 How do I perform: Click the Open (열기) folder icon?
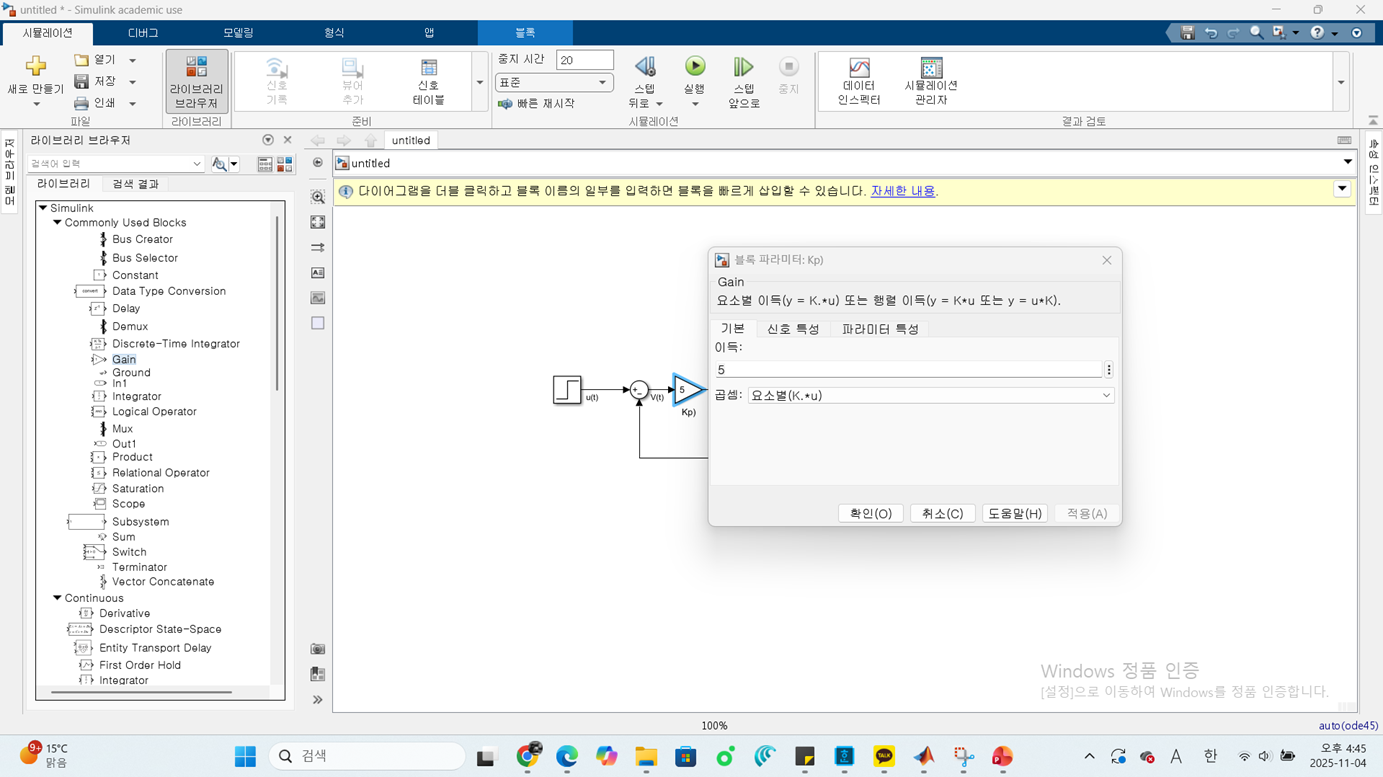pos(82,60)
